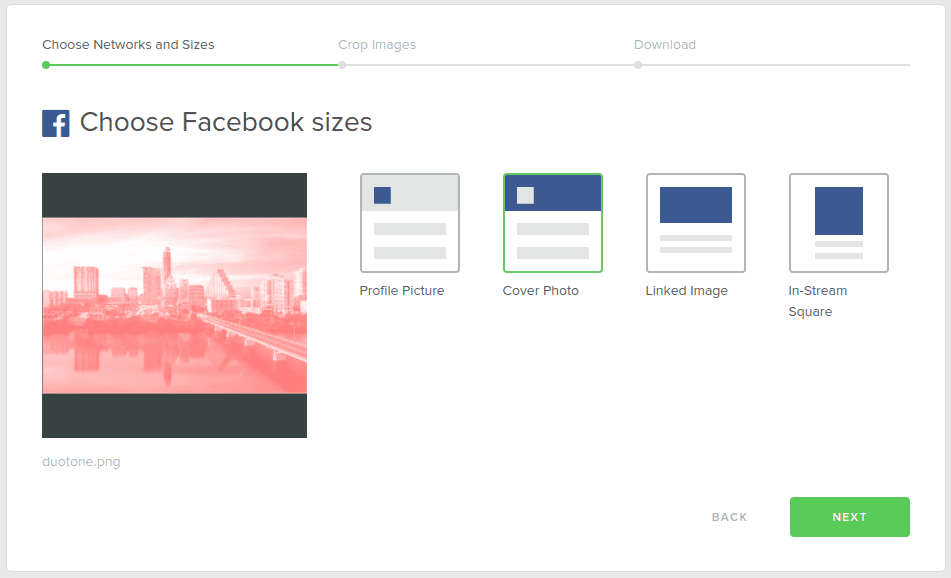Click the green dot of the first step
Image resolution: width=951 pixels, height=578 pixels.
pyautogui.click(x=46, y=65)
